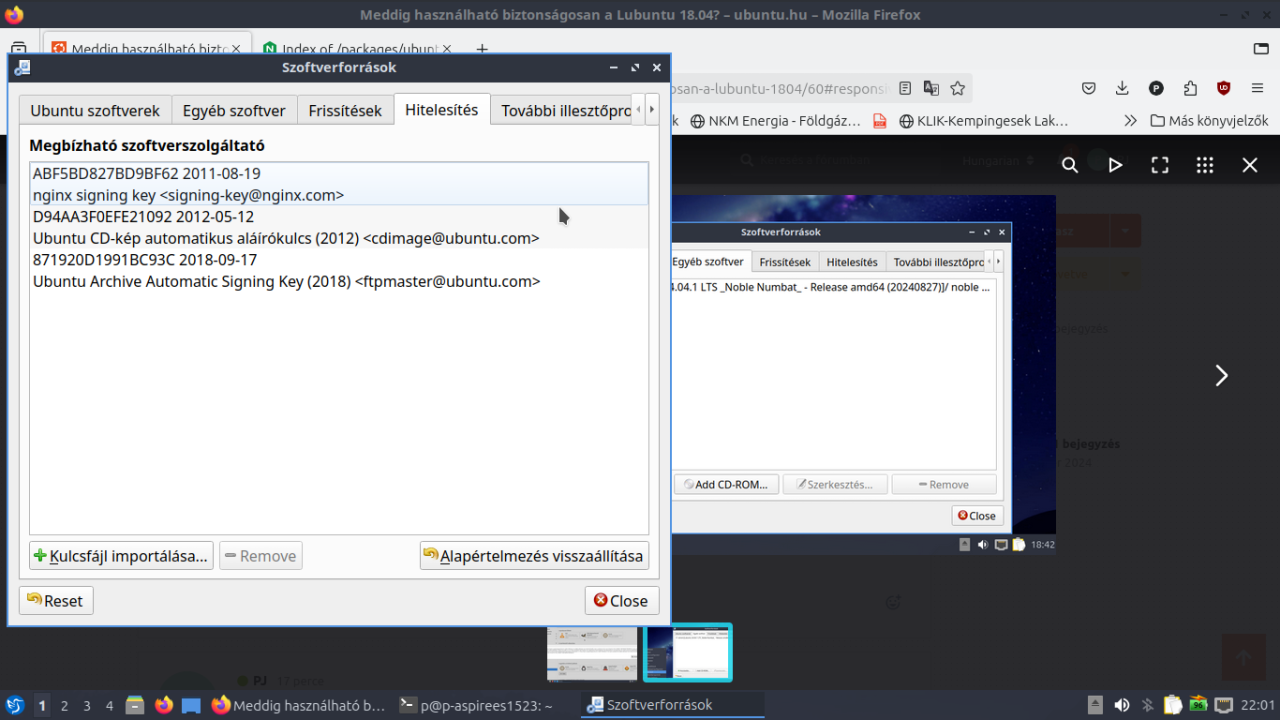Click Alapértelmezés visszaállítása button

click(534, 556)
